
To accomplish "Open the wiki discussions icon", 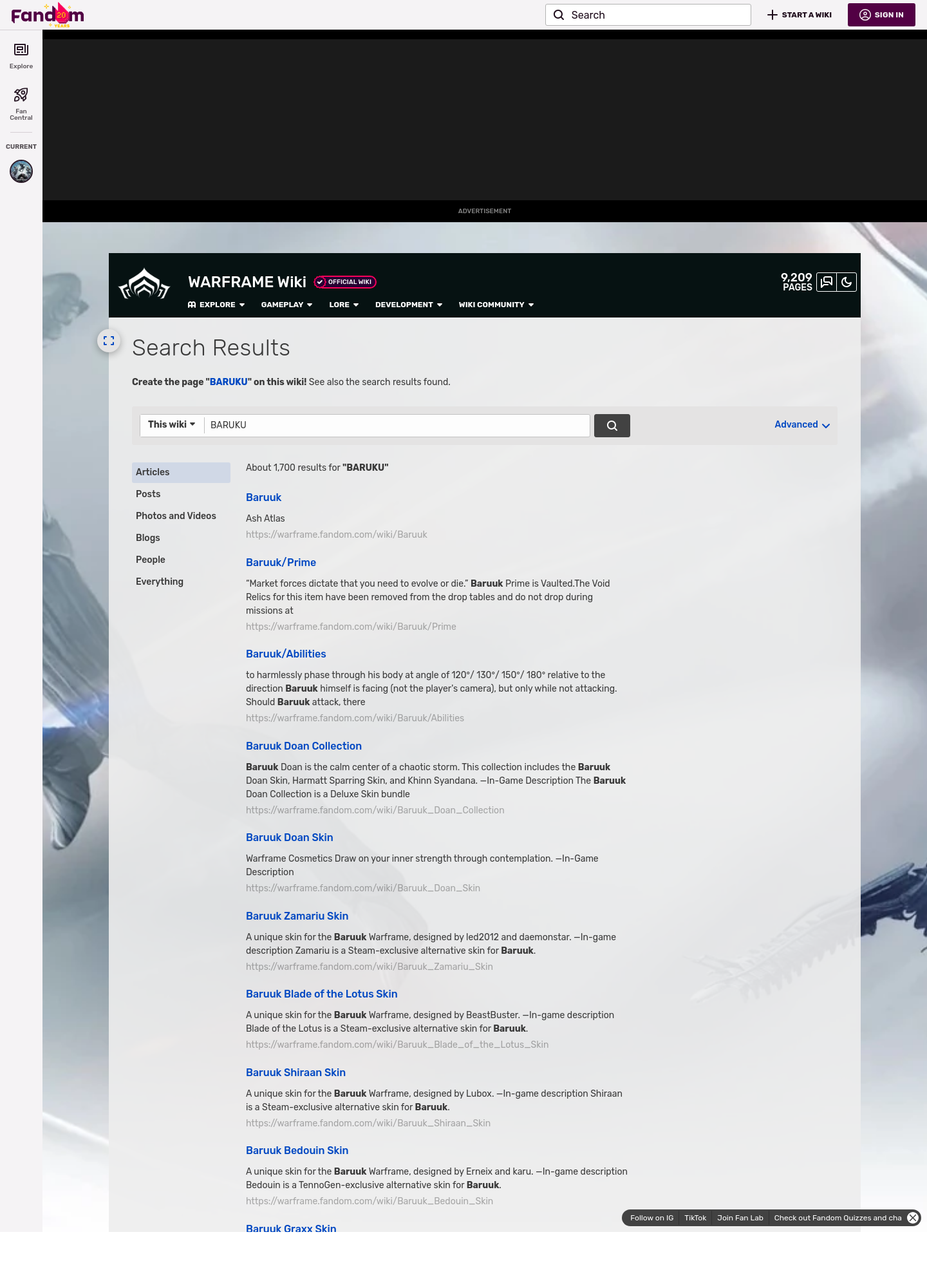I will 827,282.
